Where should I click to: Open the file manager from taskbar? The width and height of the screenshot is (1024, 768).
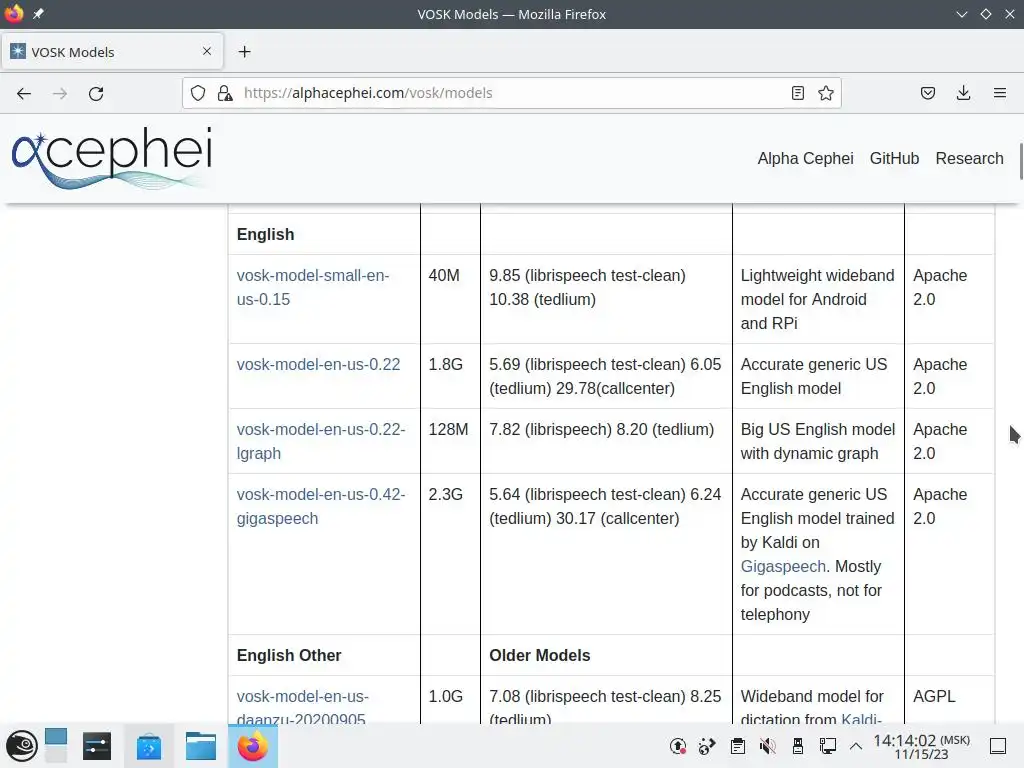tap(200, 746)
